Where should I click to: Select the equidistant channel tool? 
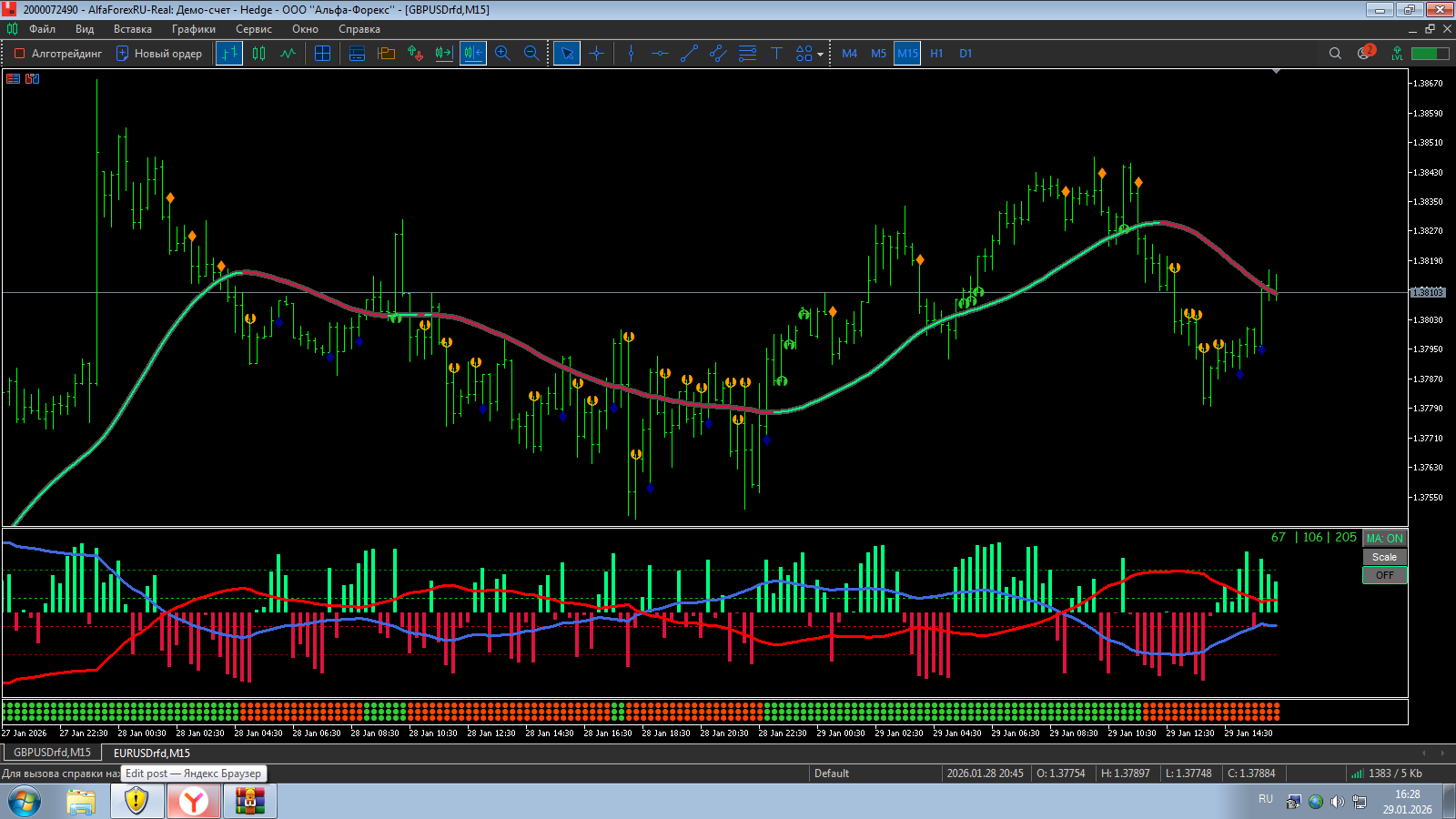coord(718,54)
